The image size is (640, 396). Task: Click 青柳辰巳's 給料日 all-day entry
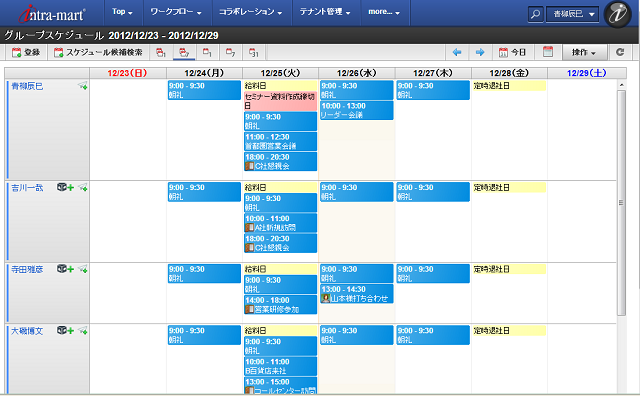coord(280,86)
